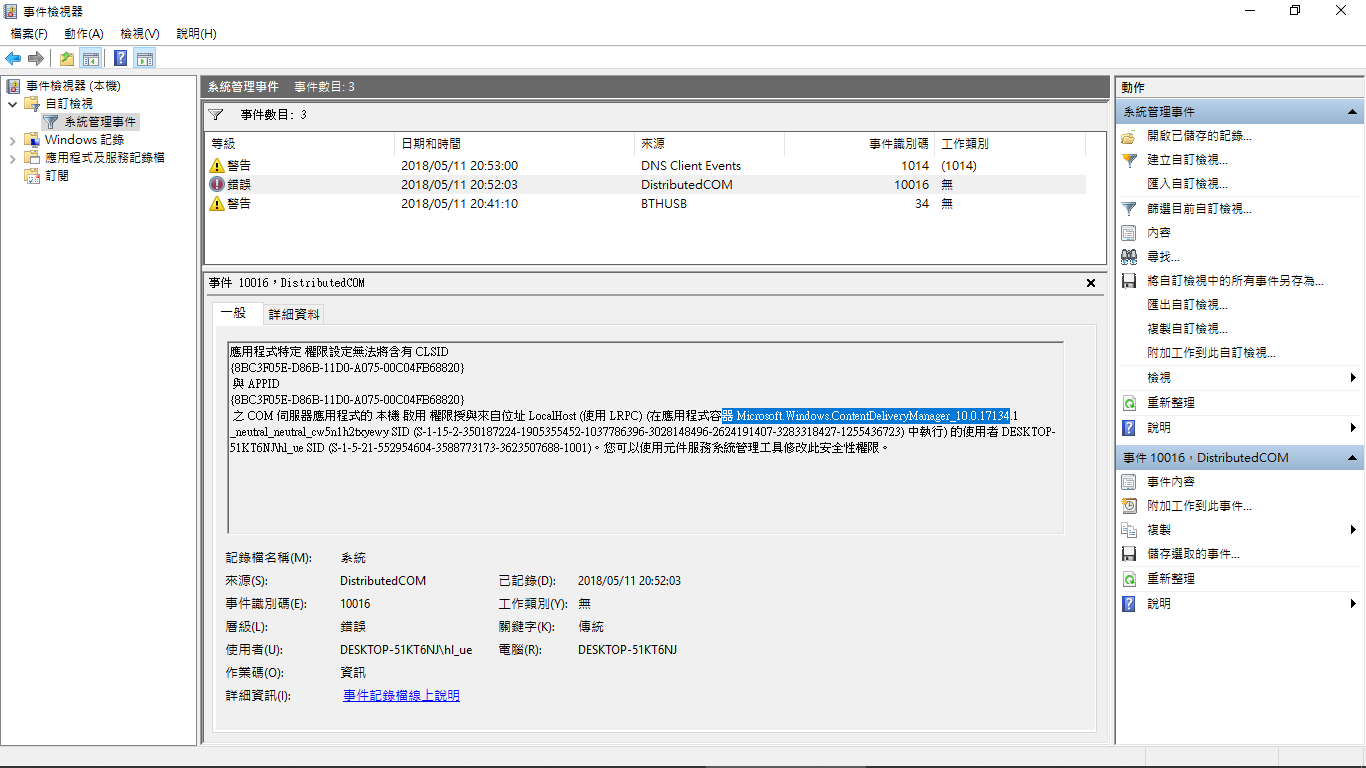1366x768 pixels.
Task: Click the funnel icon above the event list
Action: pyautogui.click(x=216, y=115)
